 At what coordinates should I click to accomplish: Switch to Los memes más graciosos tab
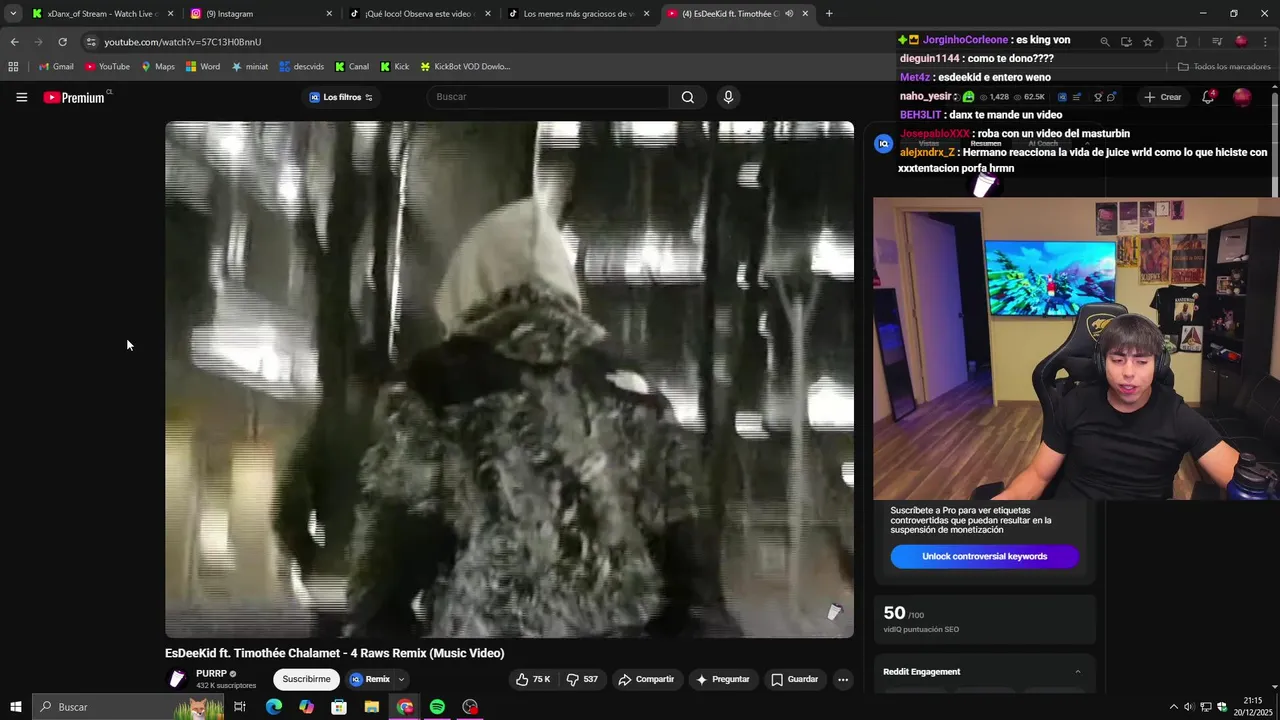580,14
